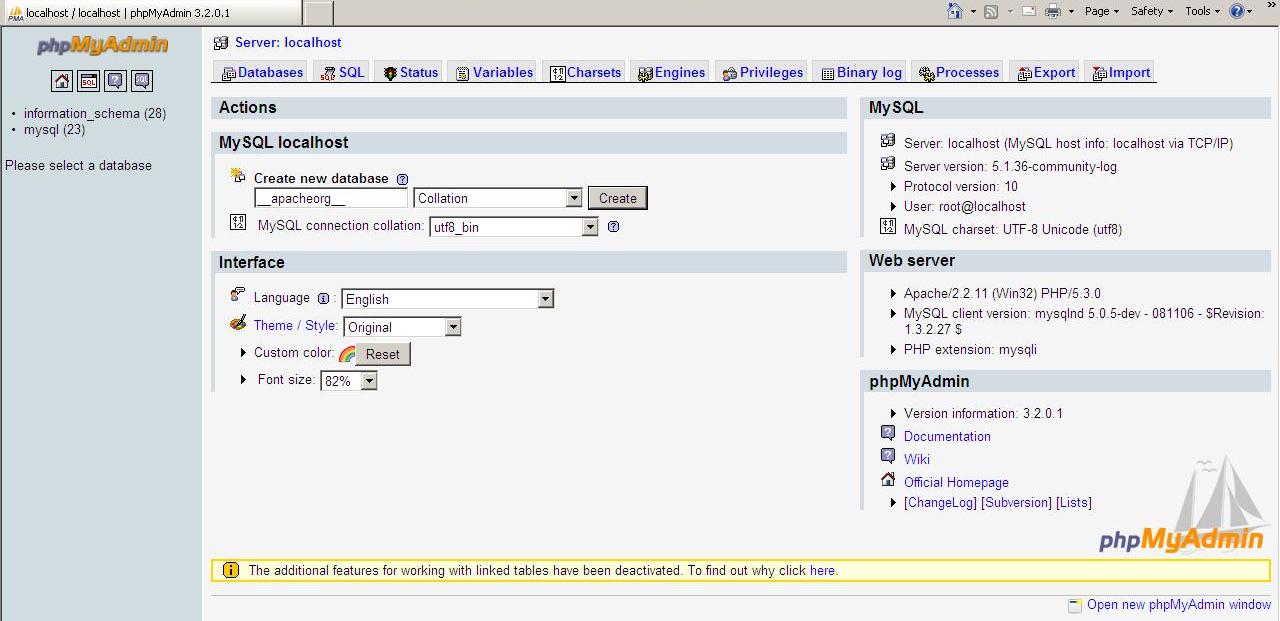Click the Official Homepage house icon
The width and height of the screenshot is (1280, 621).
pyautogui.click(x=888, y=480)
